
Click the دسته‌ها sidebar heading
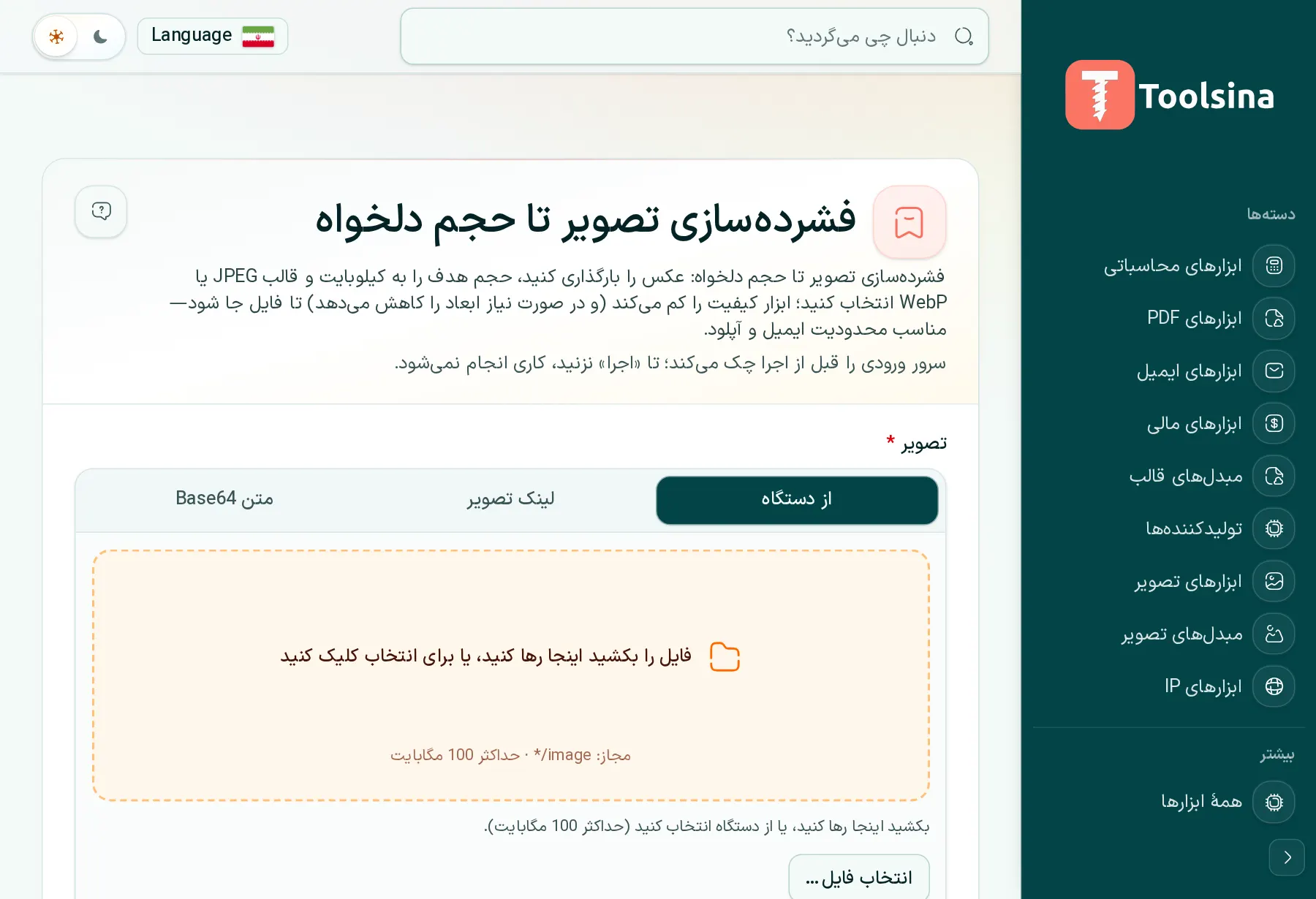click(1271, 214)
